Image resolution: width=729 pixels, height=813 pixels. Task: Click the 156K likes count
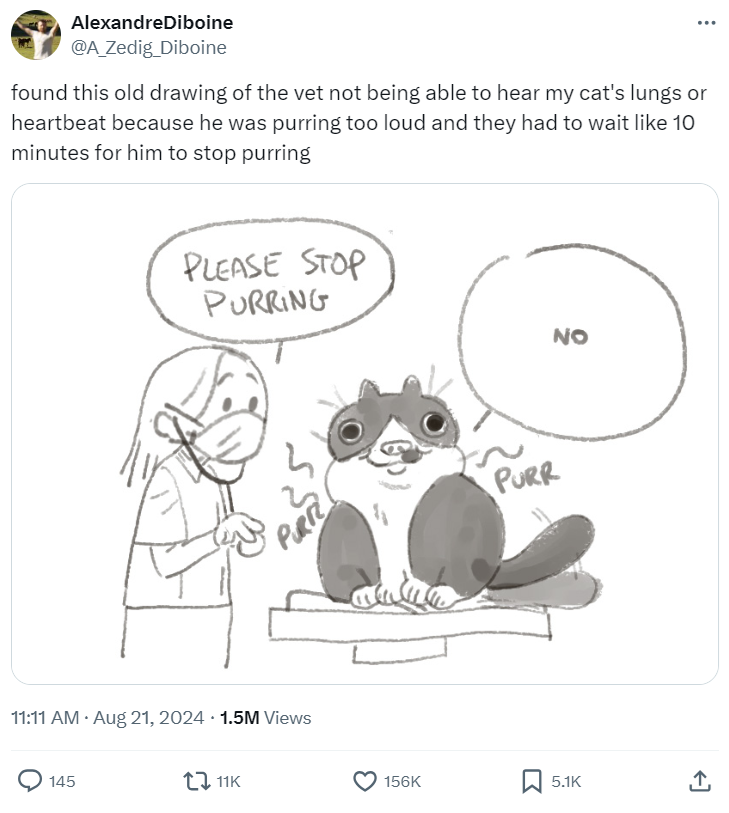[402, 782]
